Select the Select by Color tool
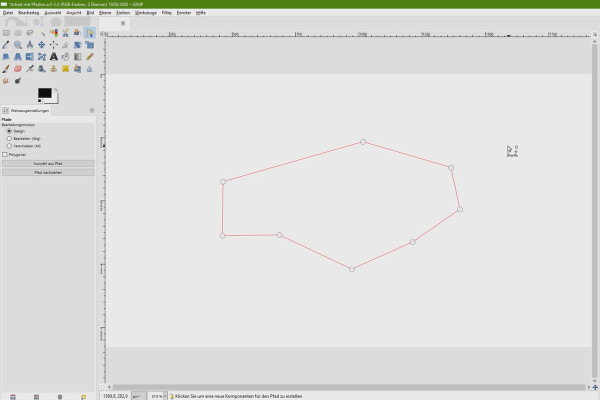 [x=54, y=33]
